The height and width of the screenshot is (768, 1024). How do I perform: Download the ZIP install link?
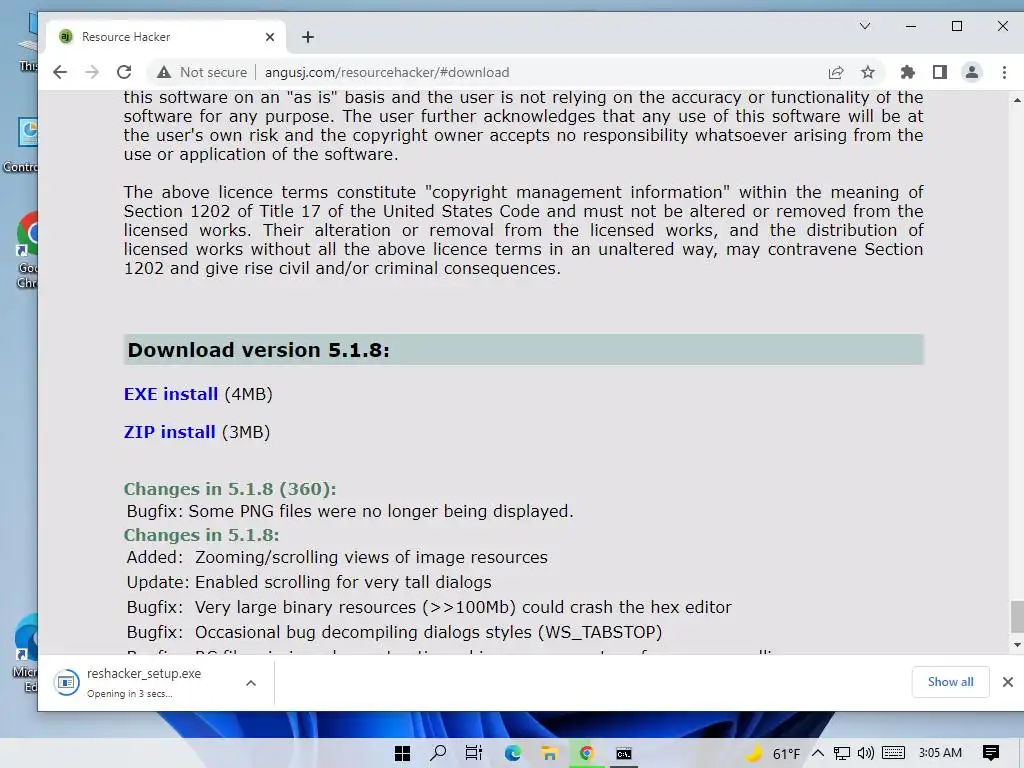169,432
